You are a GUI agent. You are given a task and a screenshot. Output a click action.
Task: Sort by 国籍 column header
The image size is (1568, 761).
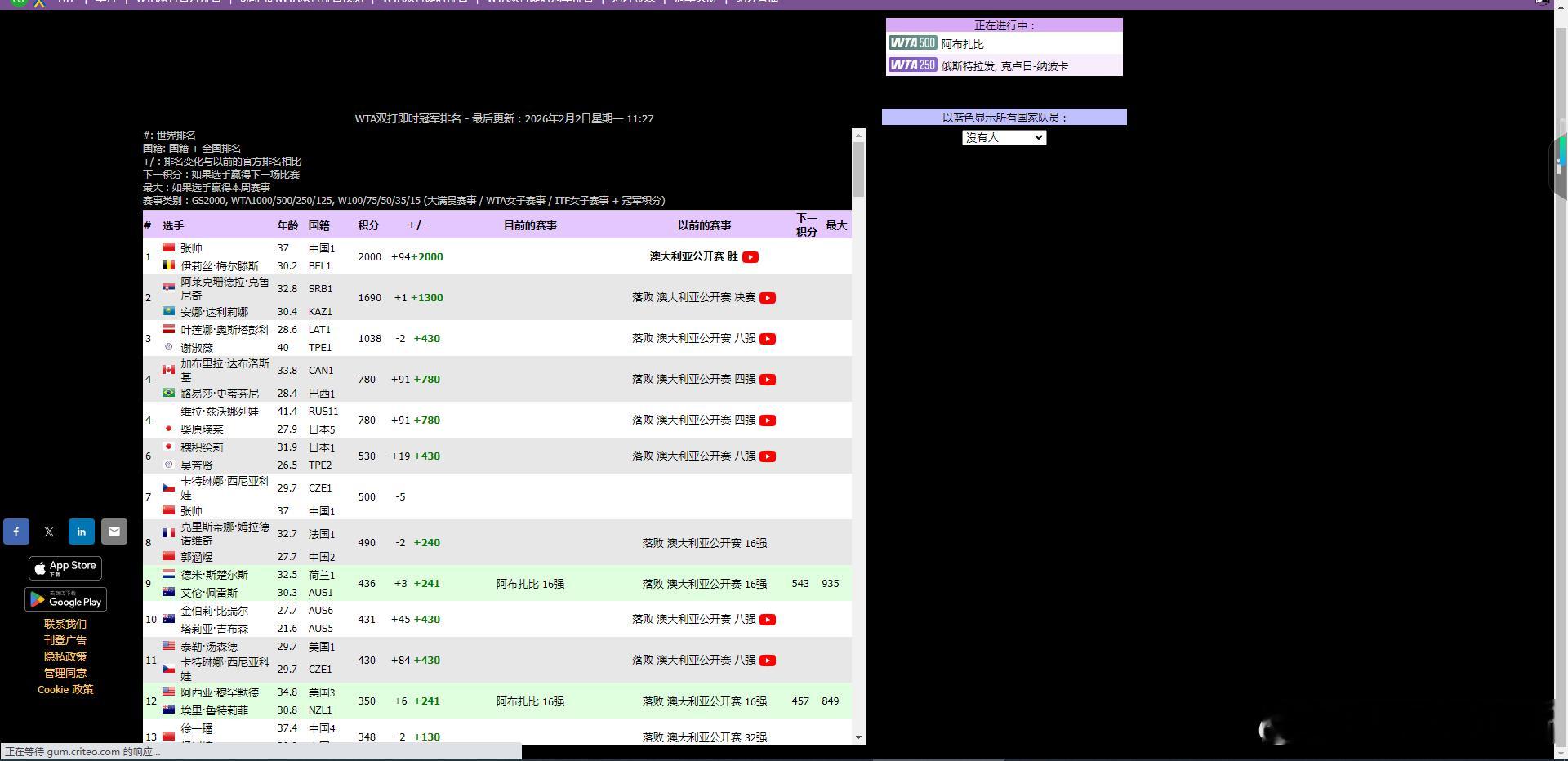[319, 225]
